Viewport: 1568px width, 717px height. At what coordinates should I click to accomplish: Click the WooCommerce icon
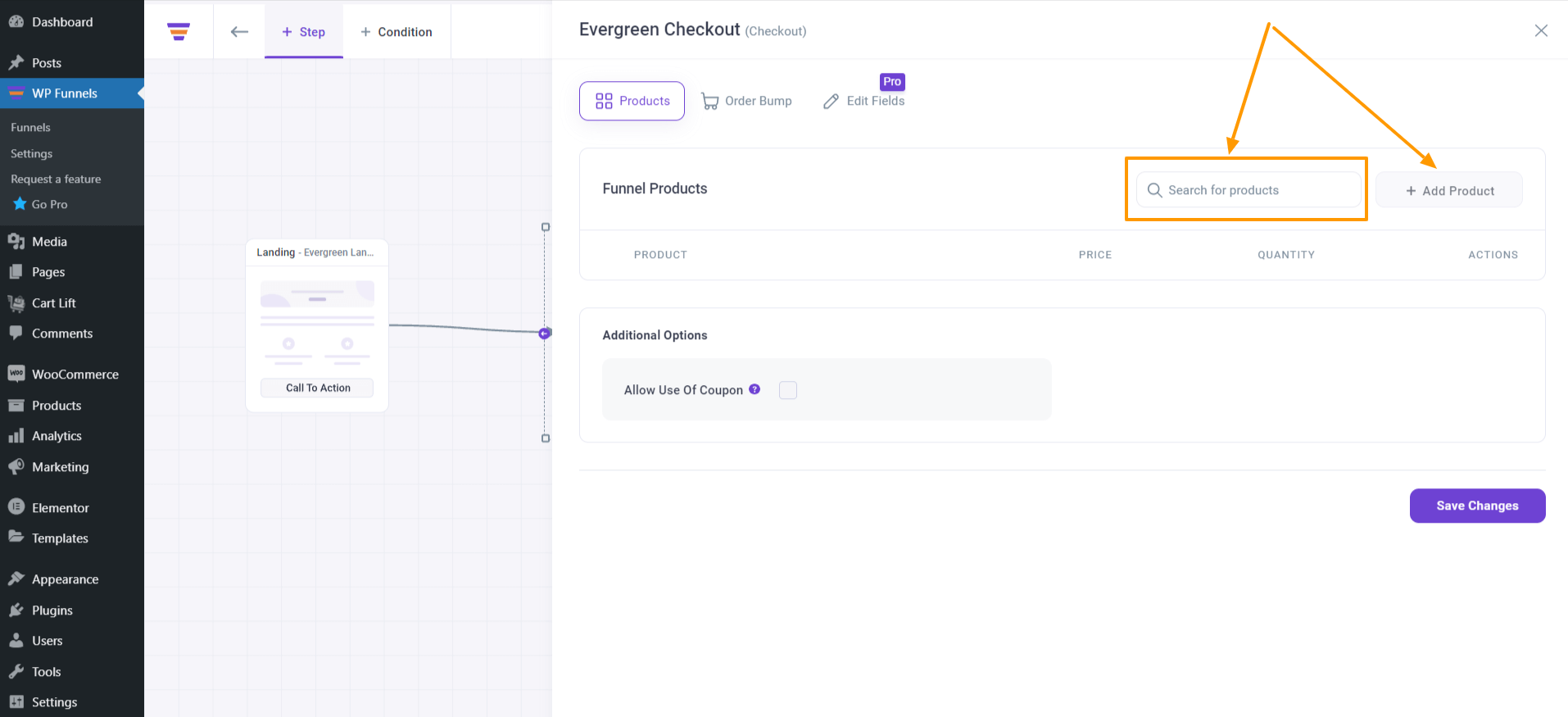(x=16, y=374)
